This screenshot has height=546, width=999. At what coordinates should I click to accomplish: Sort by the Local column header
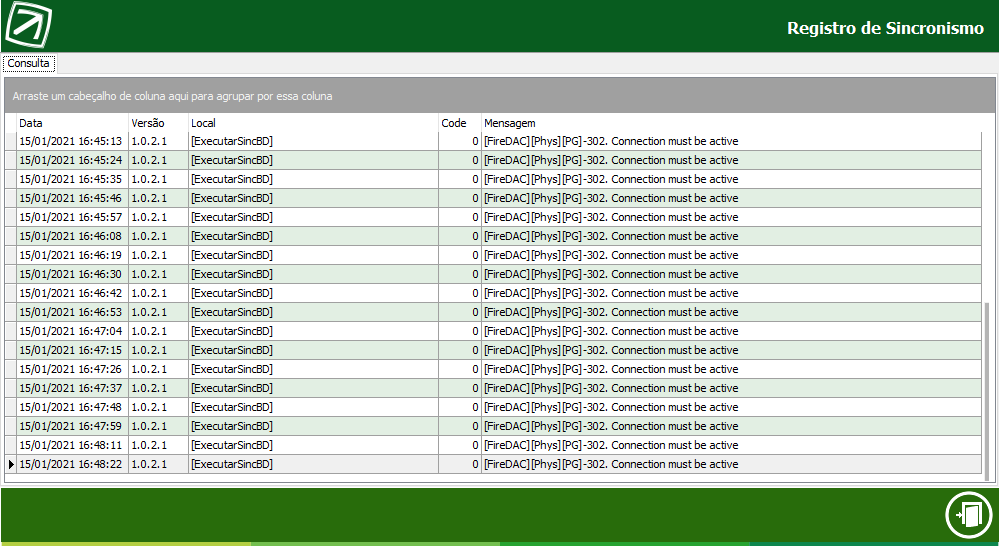coord(313,123)
